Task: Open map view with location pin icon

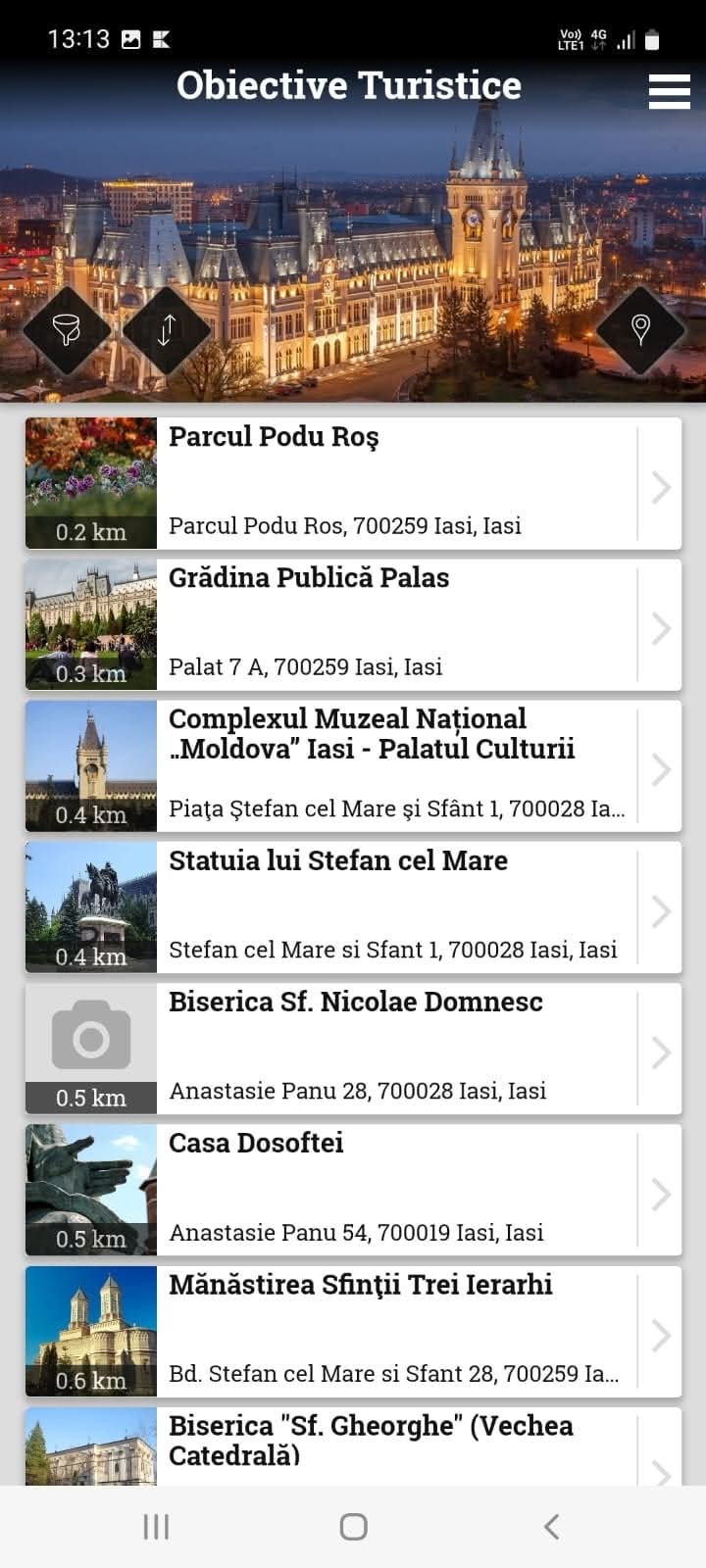Action: coord(640,330)
